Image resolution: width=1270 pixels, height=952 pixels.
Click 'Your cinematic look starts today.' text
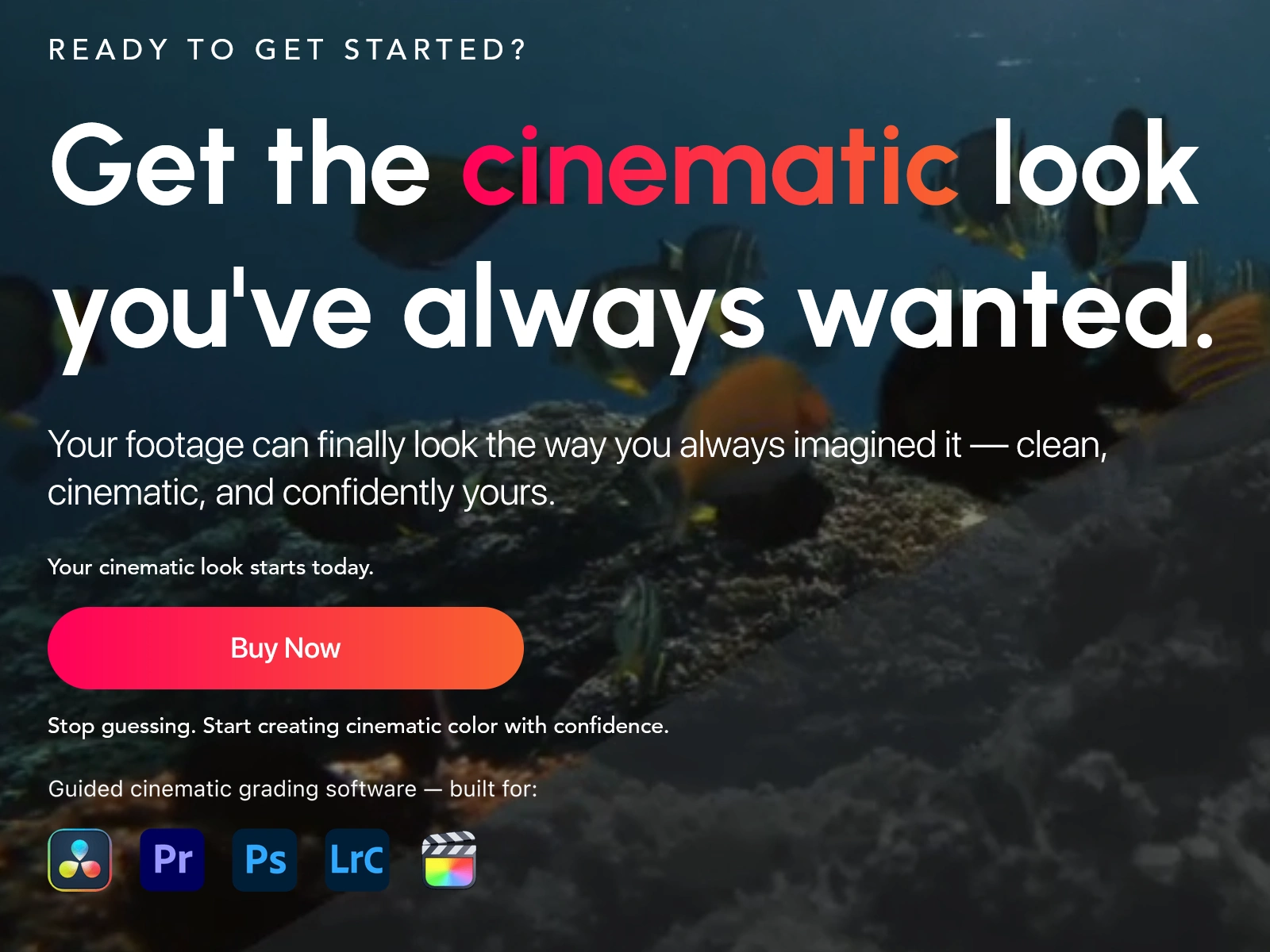tap(210, 567)
